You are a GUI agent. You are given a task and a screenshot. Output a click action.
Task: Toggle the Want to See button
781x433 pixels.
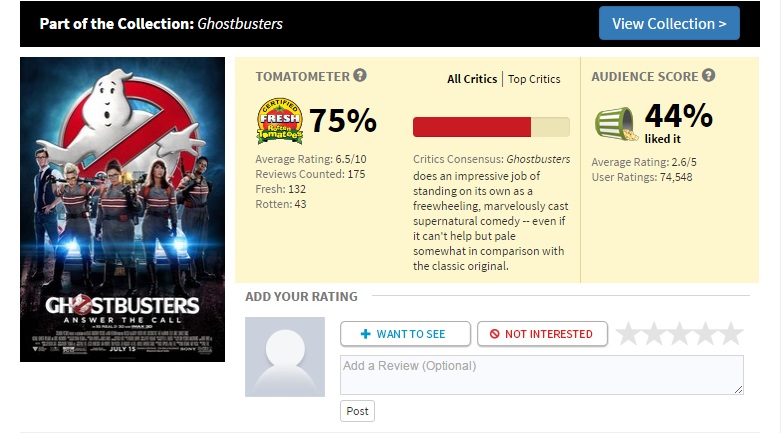point(405,334)
